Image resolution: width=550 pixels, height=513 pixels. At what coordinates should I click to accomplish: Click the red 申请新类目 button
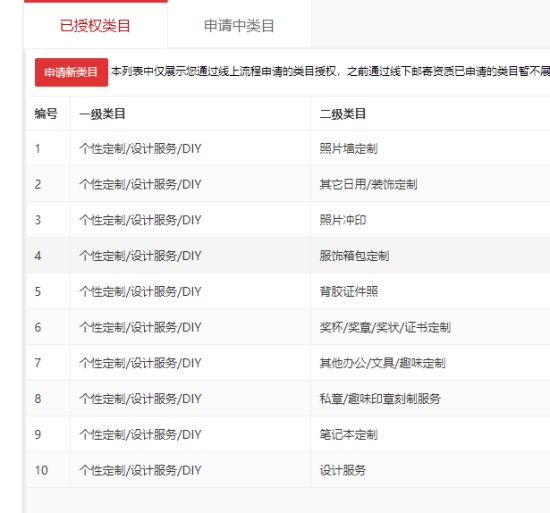[71, 72]
